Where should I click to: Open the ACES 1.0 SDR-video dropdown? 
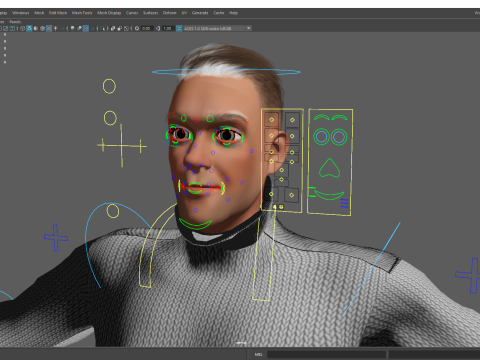(x=218, y=28)
